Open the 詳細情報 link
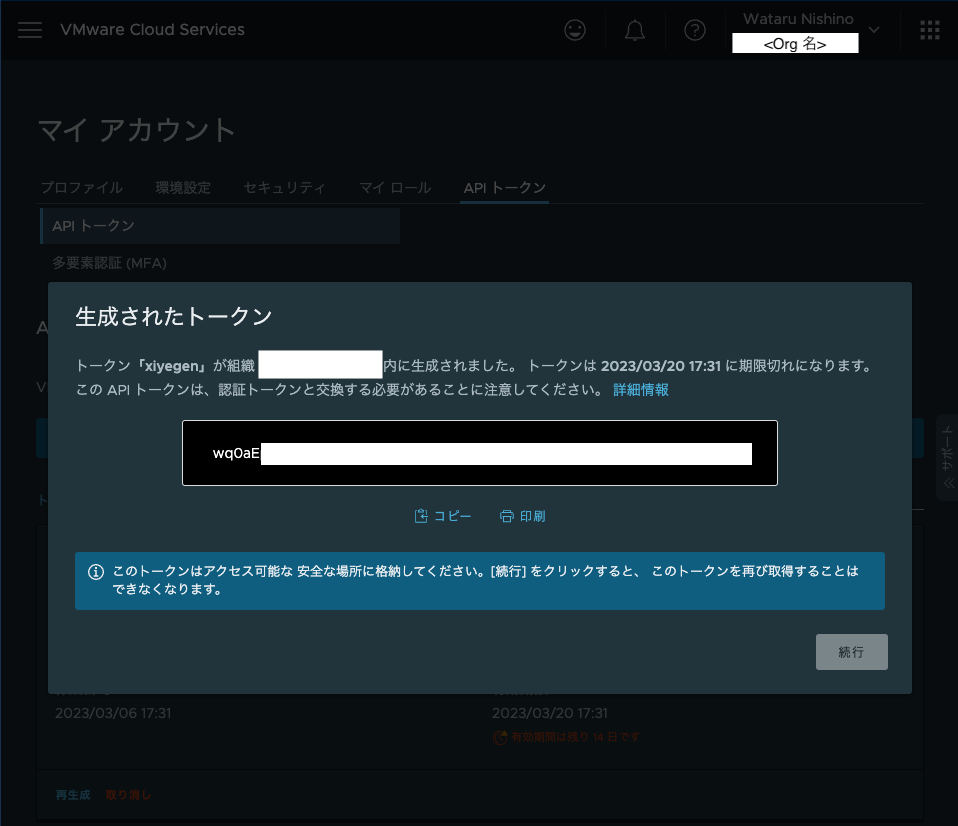The height and width of the screenshot is (826, 958). tap(640, 389)
